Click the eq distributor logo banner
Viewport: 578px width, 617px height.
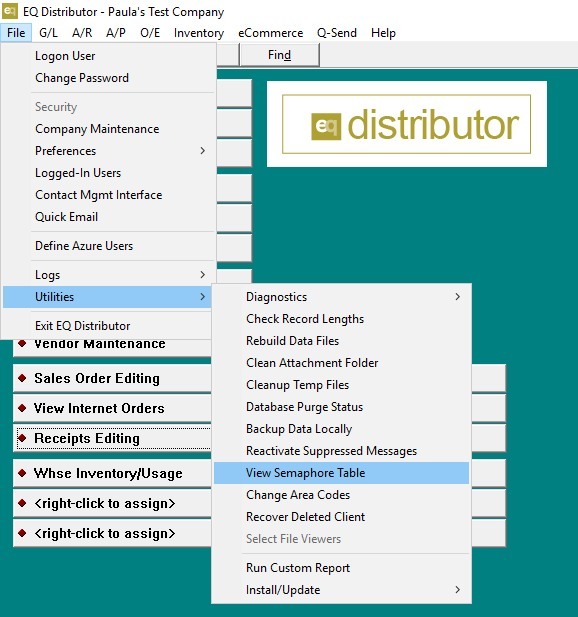click(x=406, y=124)
